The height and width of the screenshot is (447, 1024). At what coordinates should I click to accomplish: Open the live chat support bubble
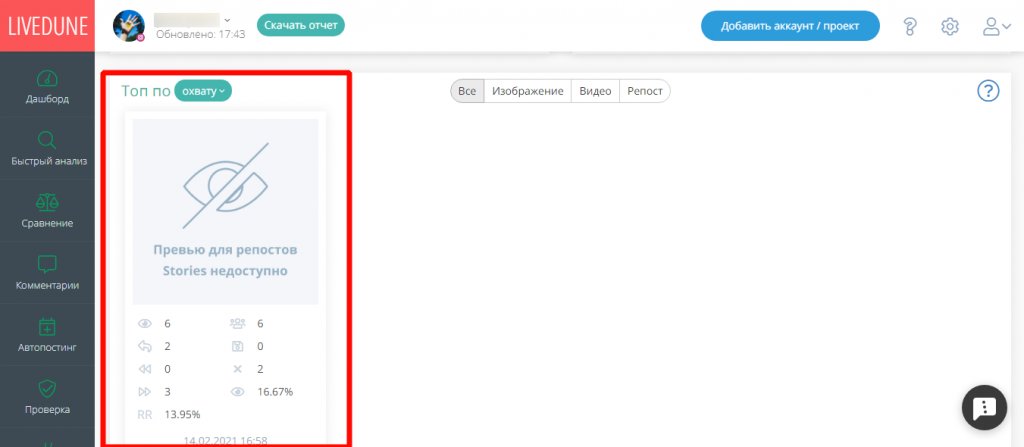pyautogui.click(x=984, y=407)
